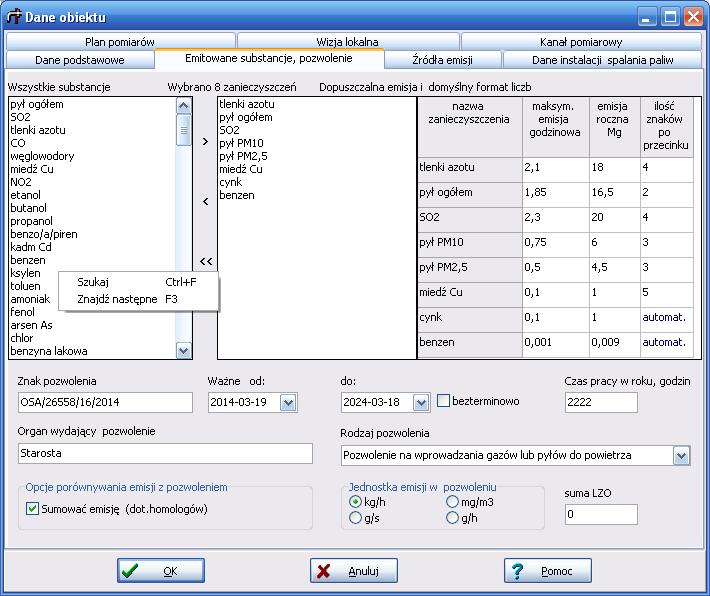This screenshot has width=710, height=596.
Task: Remove all substances with << button
Action: tap(206, 261)
